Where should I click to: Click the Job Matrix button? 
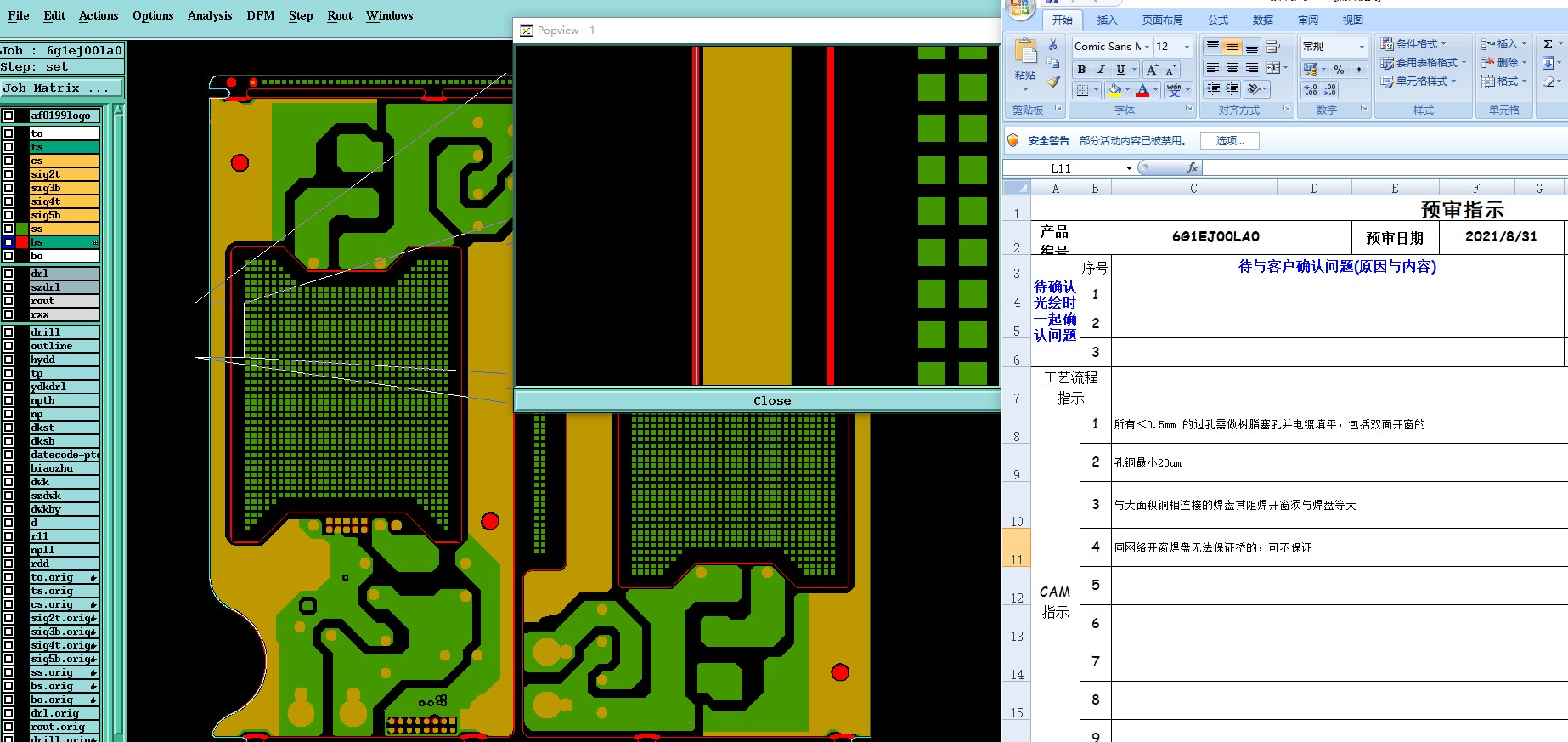tap(62, 88)
